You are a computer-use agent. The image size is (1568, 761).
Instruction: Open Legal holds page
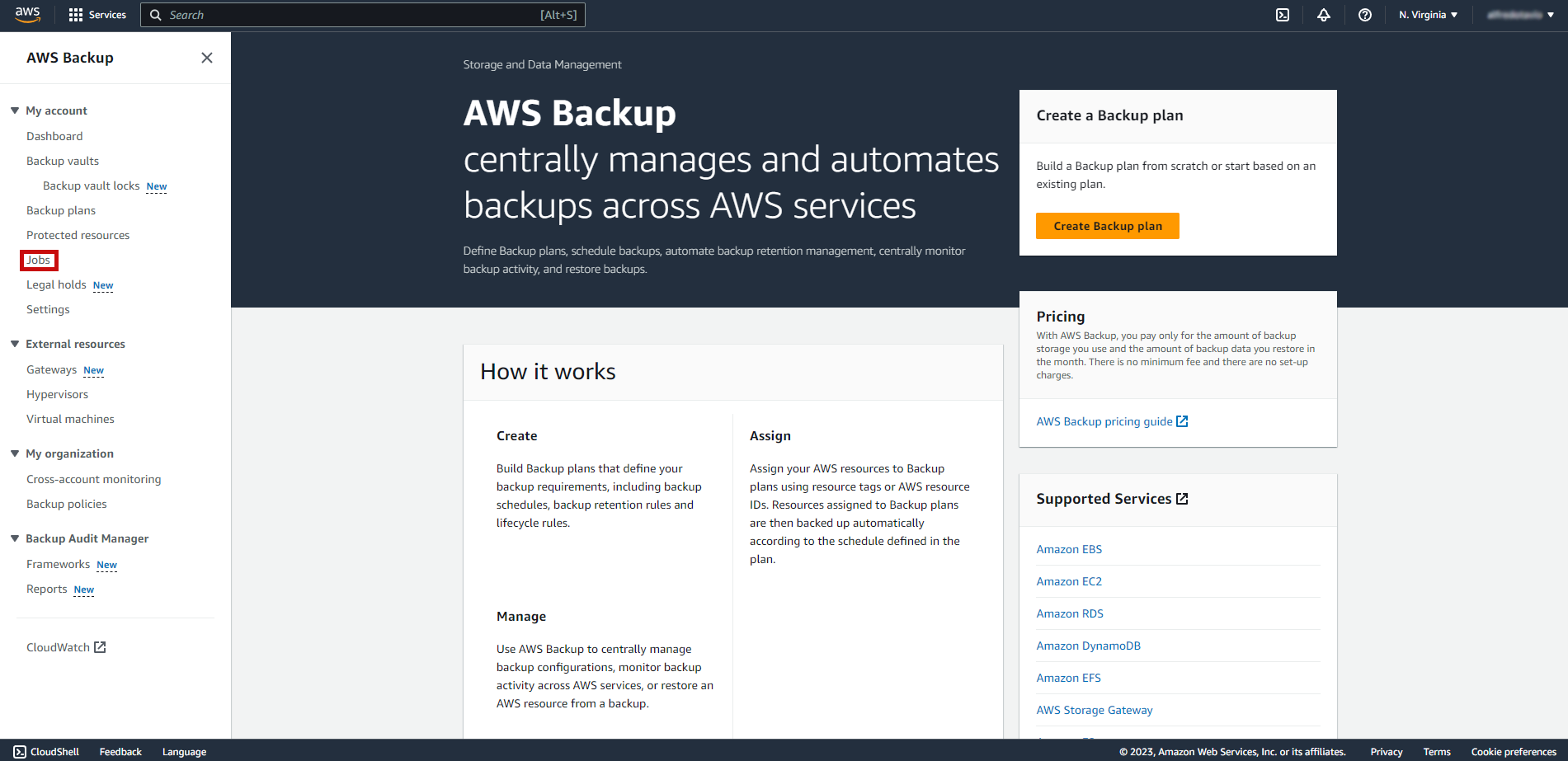click(56, 284)
